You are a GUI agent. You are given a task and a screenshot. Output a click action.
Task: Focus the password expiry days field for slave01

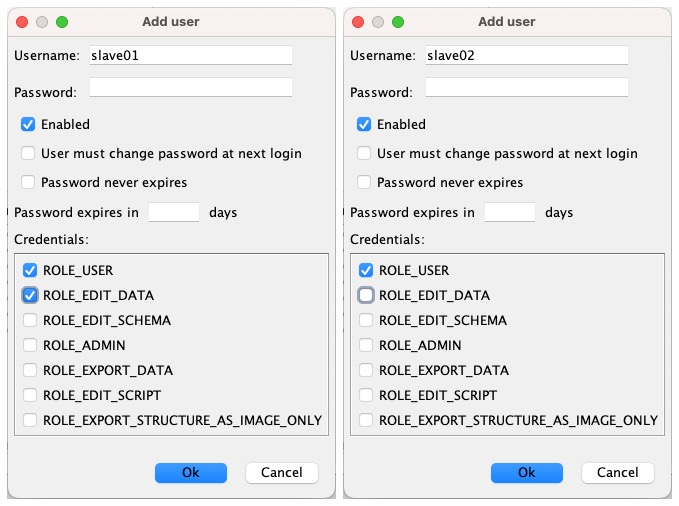[x=174, y=212]
